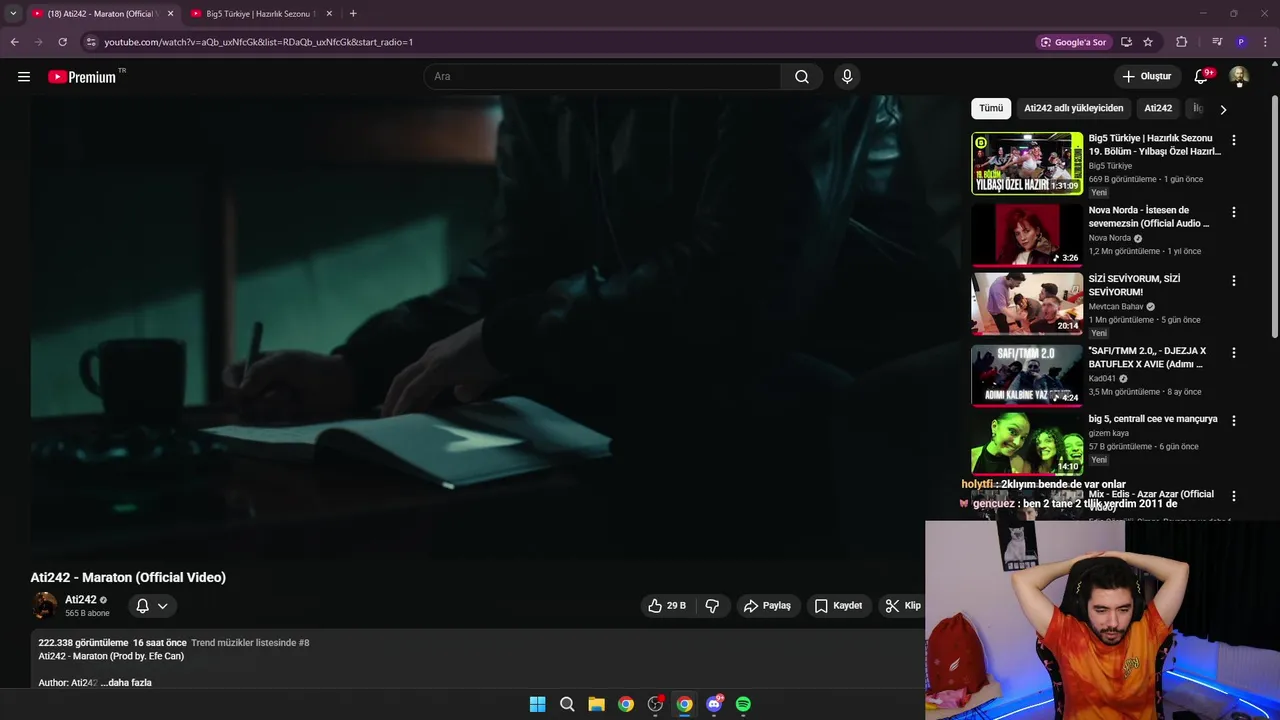Open Discord from taskbar
Viewport: 1280px width, 720px height.
[x=714, y=704]
